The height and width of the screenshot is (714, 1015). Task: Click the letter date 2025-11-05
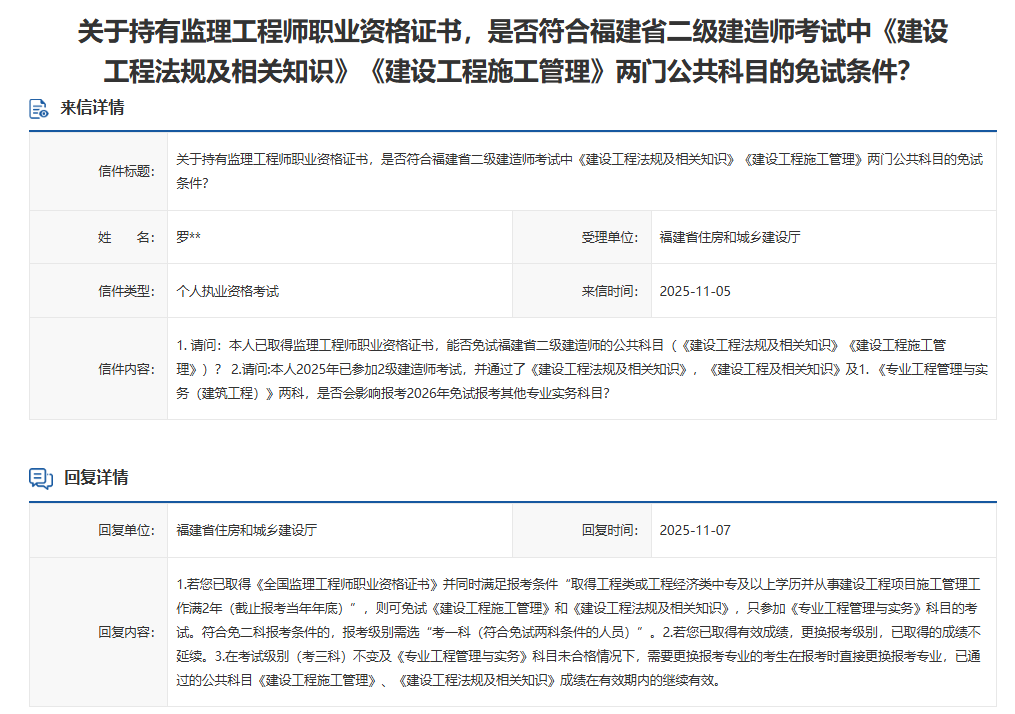click(695, 291)
